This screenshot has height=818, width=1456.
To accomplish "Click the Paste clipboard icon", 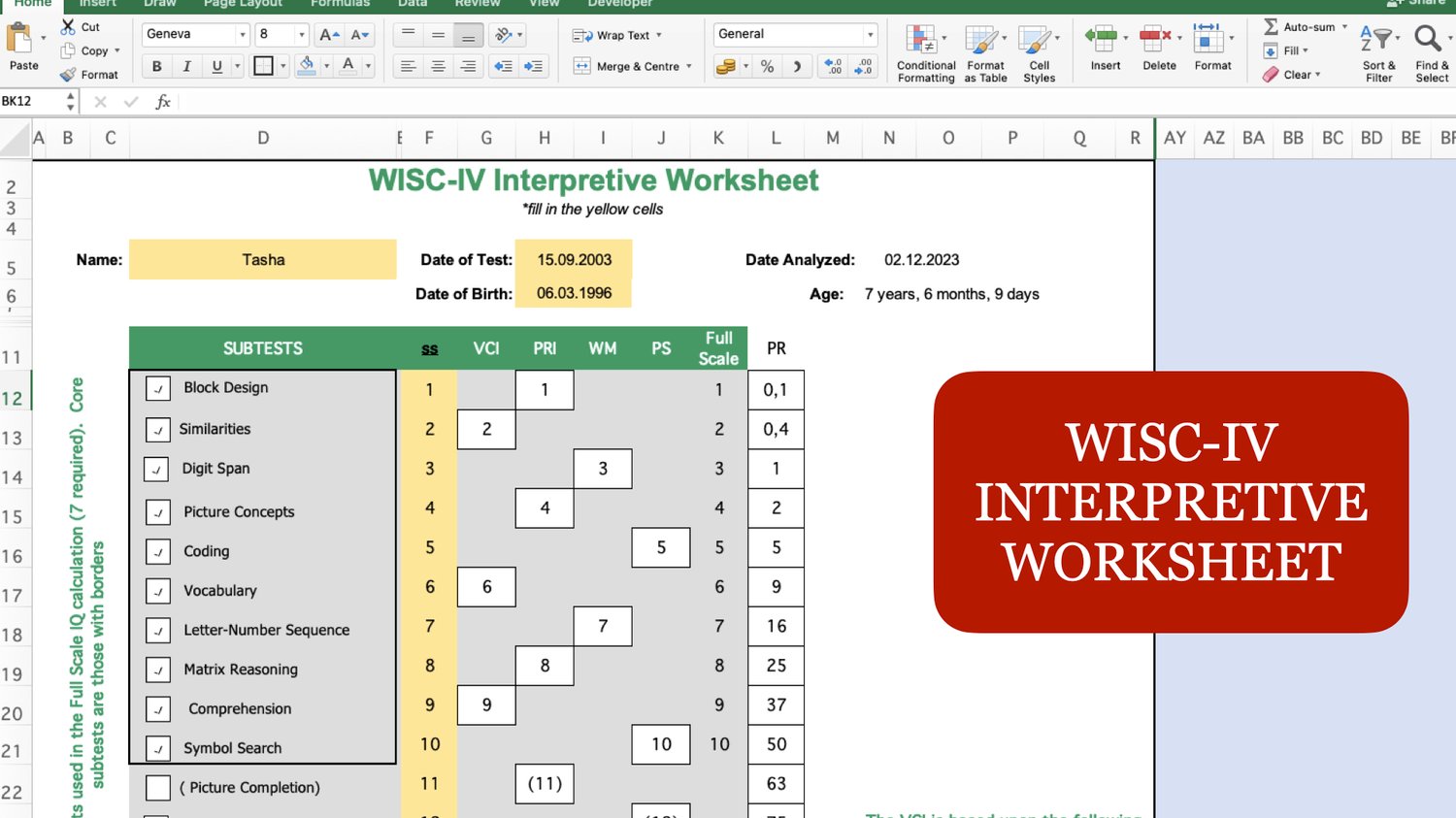I will point(19,39).
